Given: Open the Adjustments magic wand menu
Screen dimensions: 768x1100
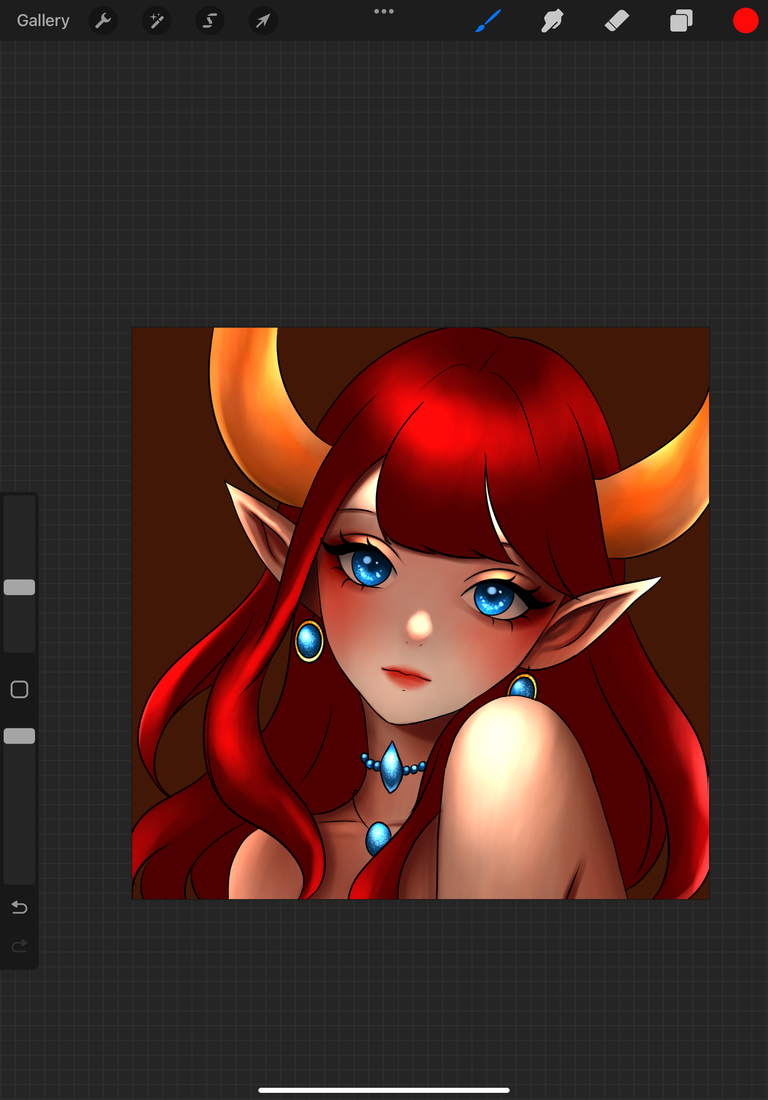Looking at the screenshot, I should point(156,20).
